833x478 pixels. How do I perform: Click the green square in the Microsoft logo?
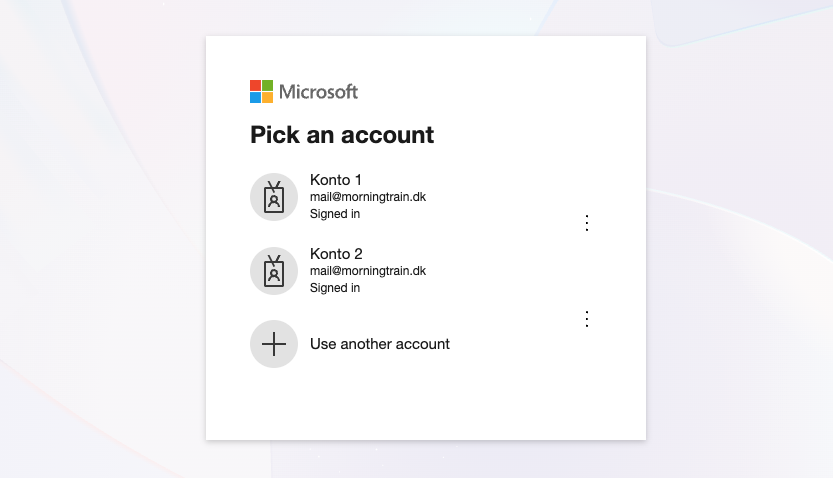click(268, 86)
